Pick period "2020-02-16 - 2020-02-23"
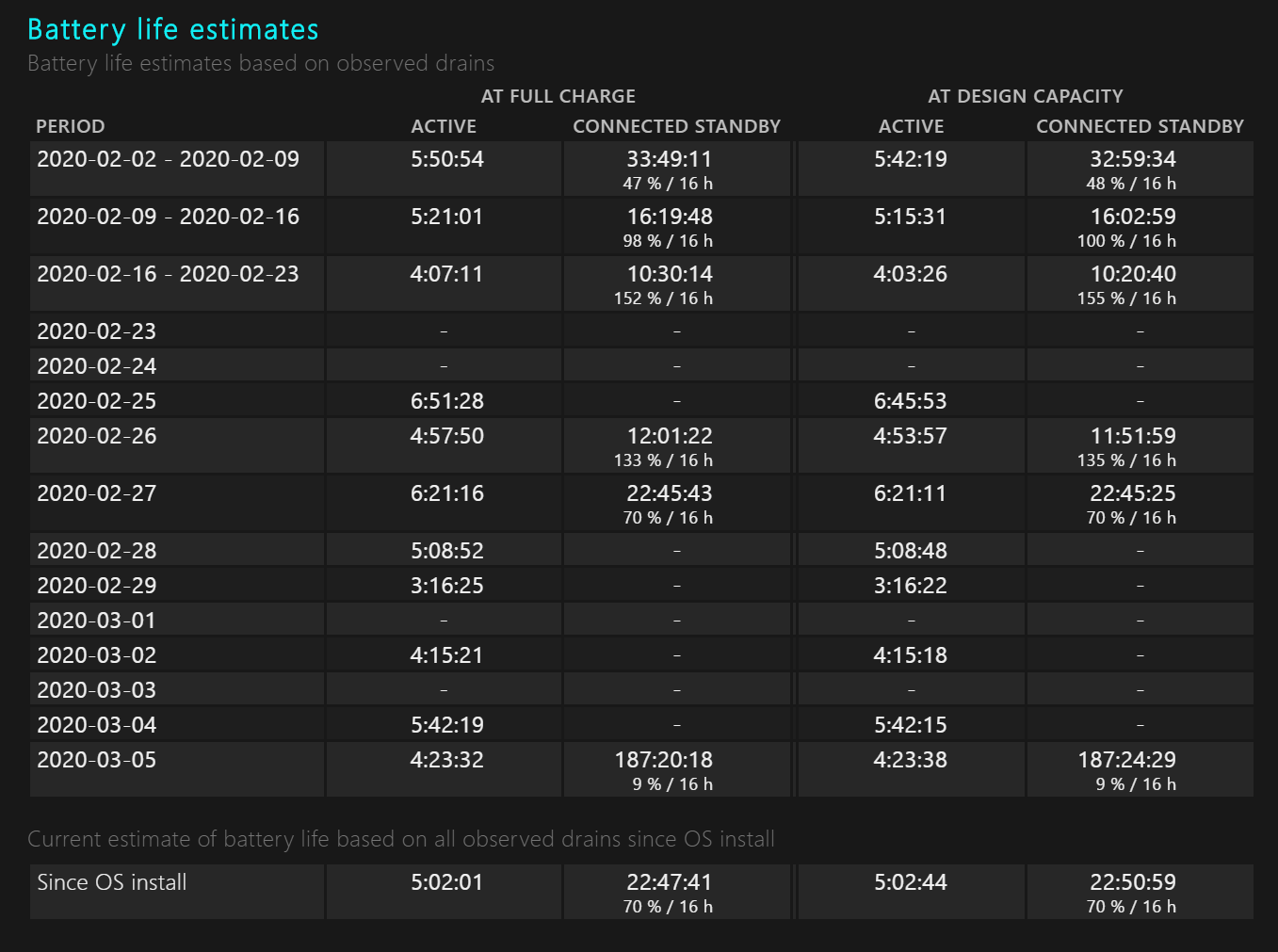Screen dimensions: 1278x952 (x=169, y=274)
